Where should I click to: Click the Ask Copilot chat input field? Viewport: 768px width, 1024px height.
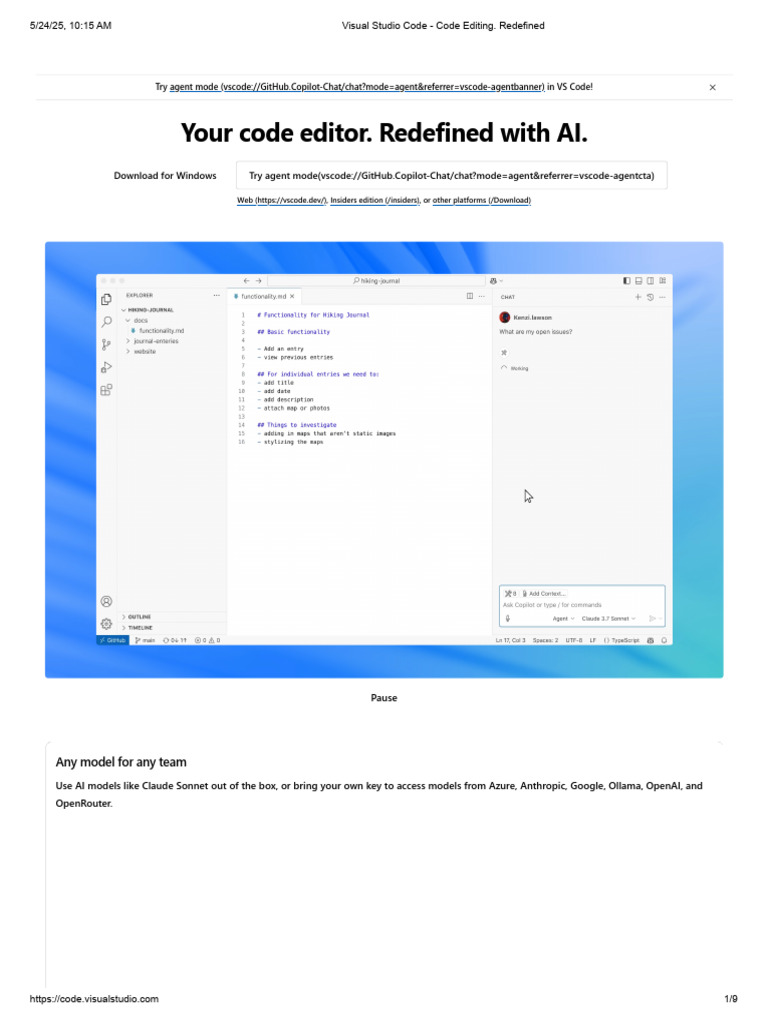[582, 605]
